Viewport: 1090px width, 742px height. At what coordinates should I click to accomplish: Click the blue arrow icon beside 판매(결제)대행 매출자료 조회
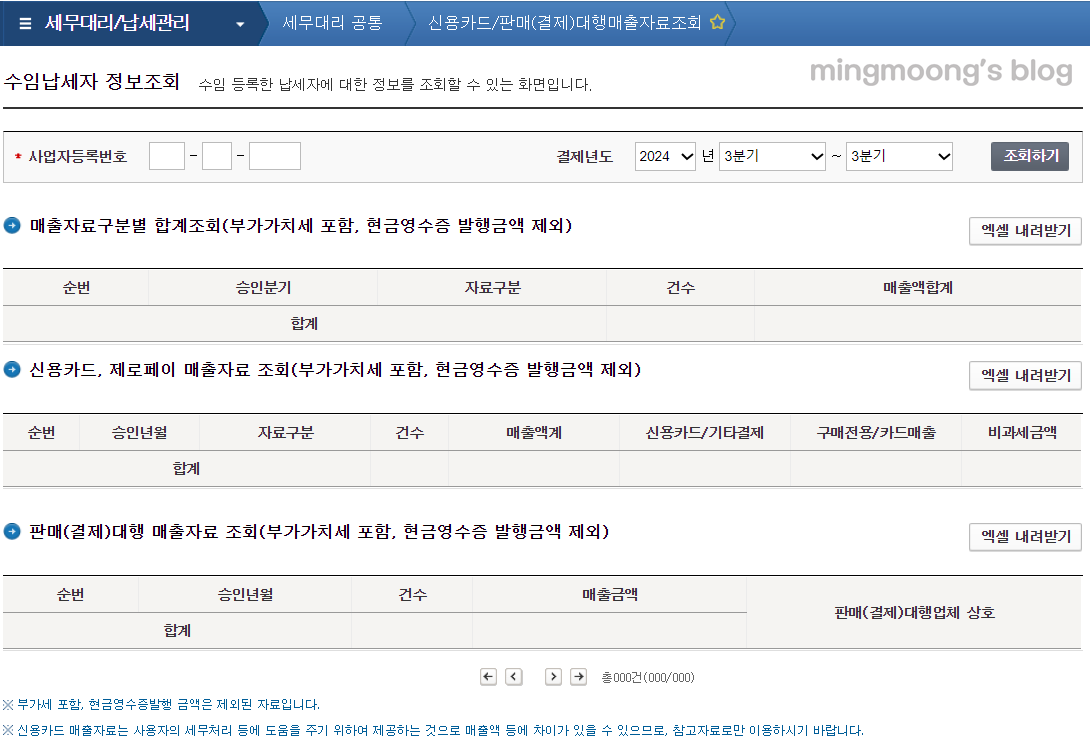14,531
